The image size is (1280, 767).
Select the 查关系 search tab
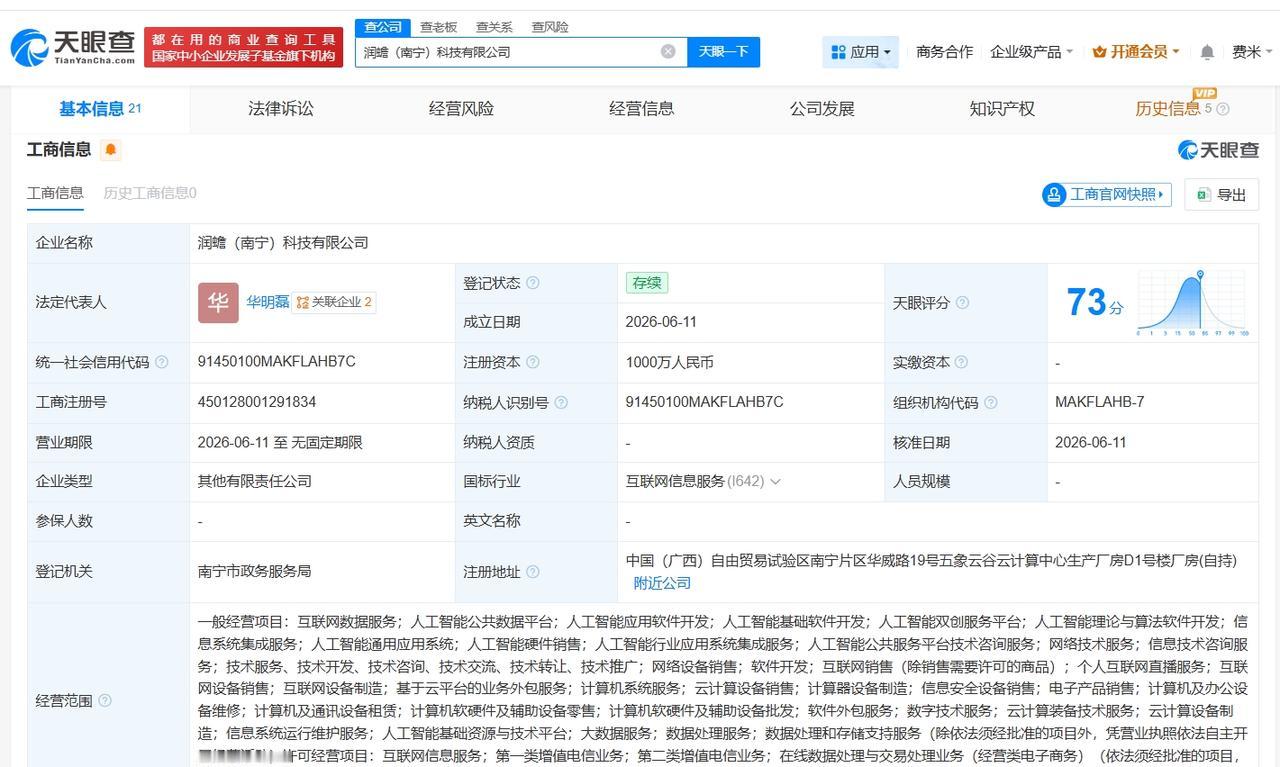[494, 27]
